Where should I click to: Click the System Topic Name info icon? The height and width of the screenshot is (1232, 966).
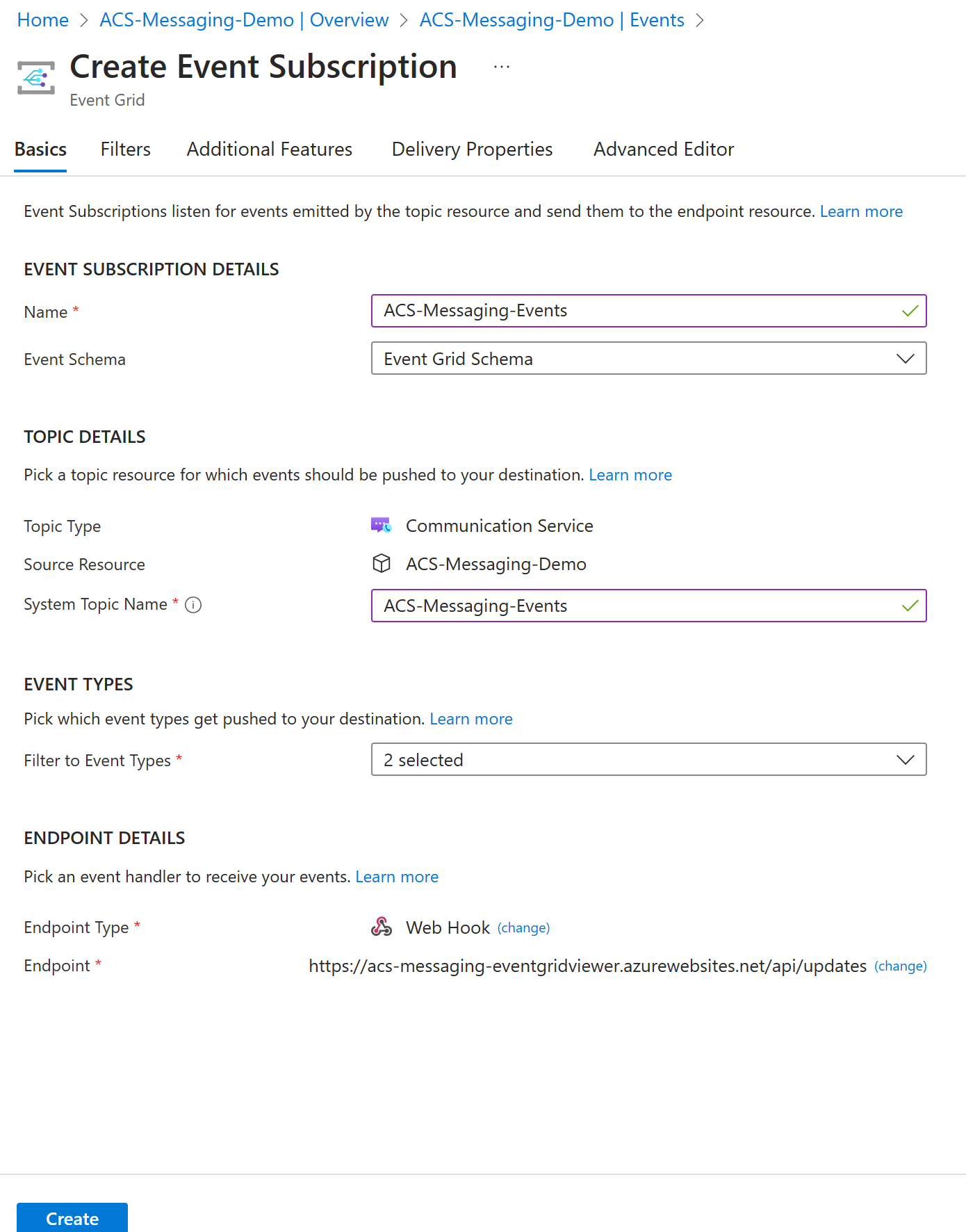click(x=194, y=605)
